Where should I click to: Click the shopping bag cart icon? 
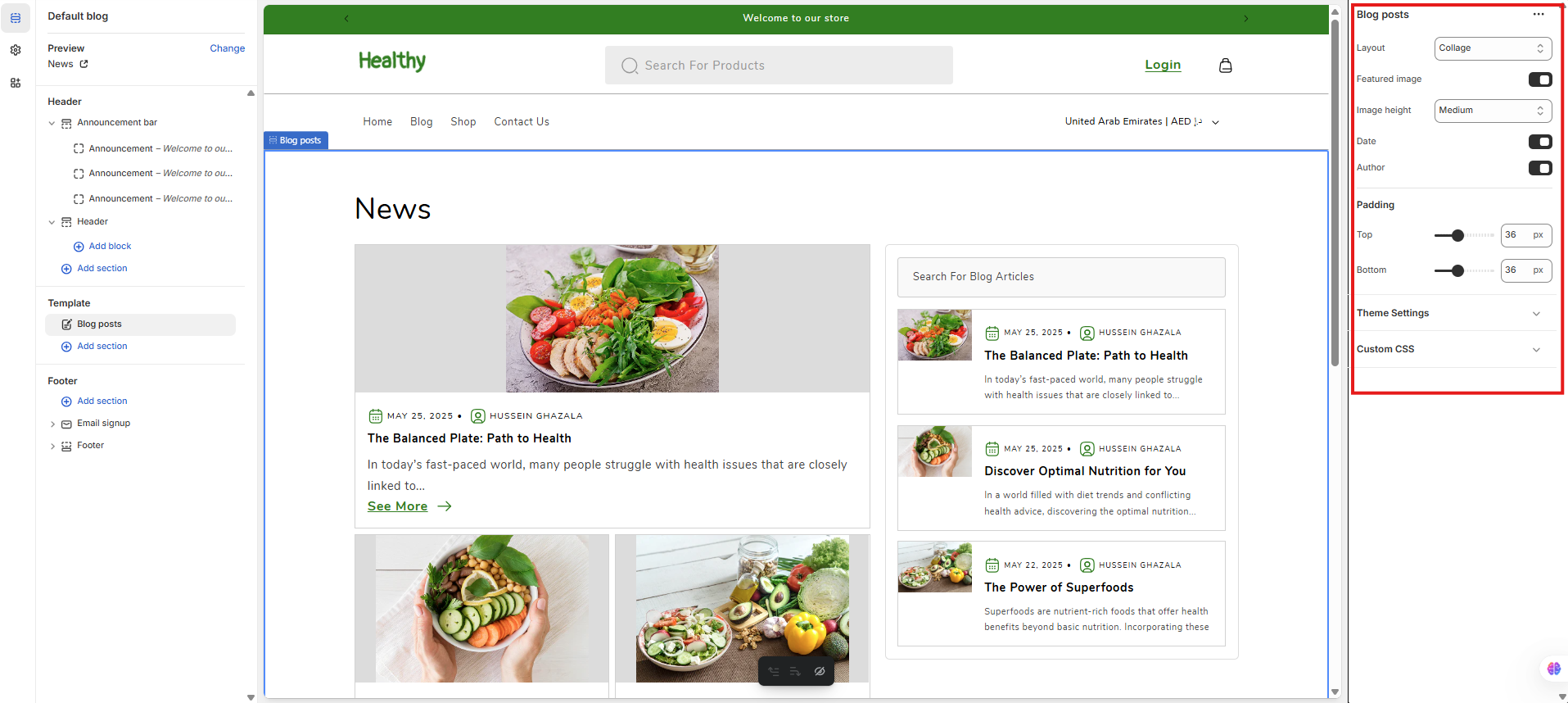pos(1225,66)
